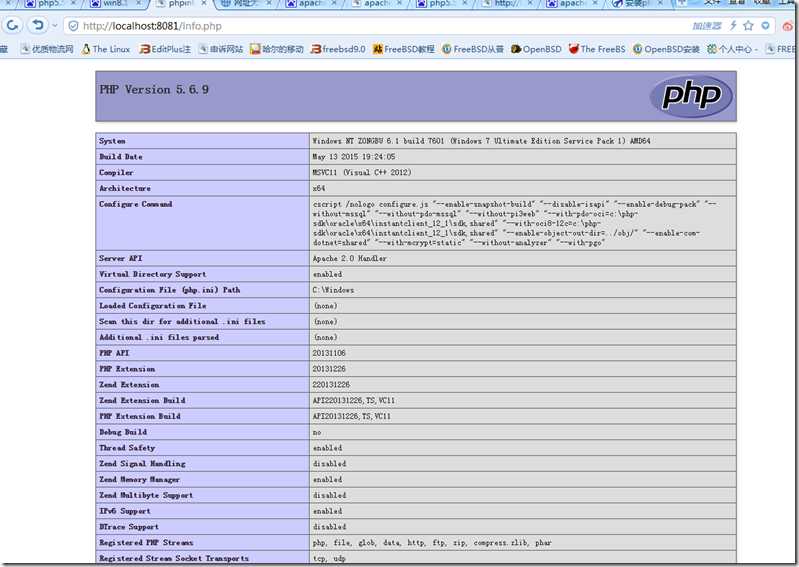Viewport: 799px width, 567px height.
Task: Click the Thread Safety label
Action: coord(127,448)
